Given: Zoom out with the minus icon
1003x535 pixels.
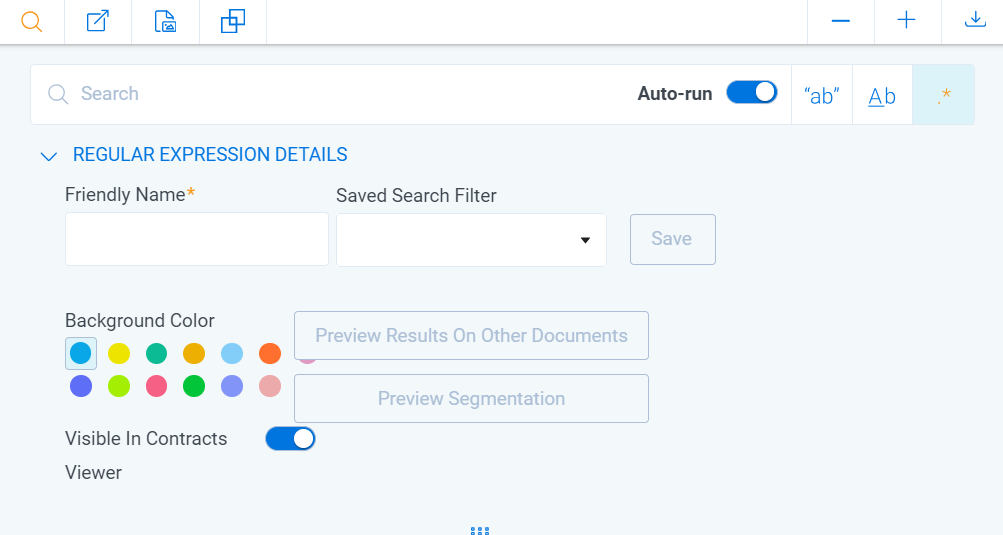Looking at the screenshot, I should point(841,21).
